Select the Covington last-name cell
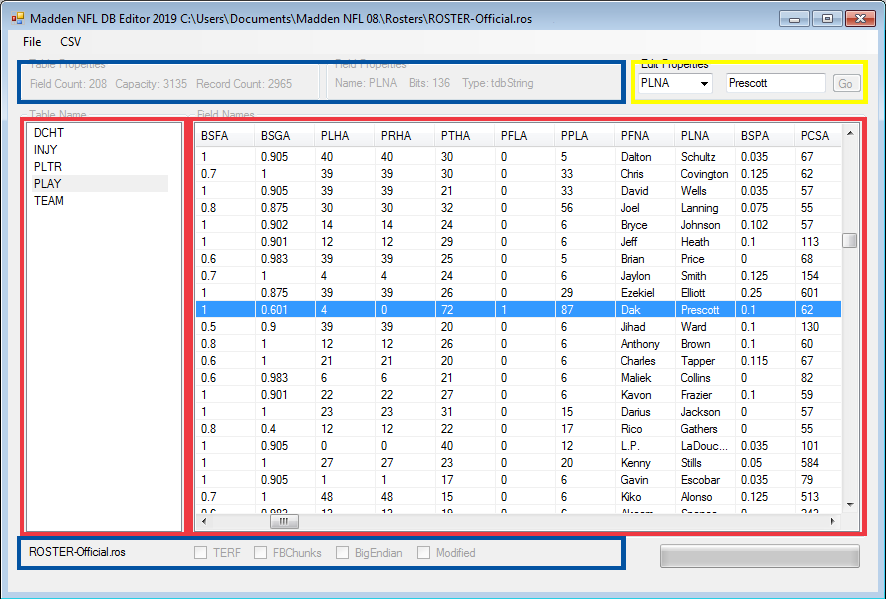 tap(705, 174)
